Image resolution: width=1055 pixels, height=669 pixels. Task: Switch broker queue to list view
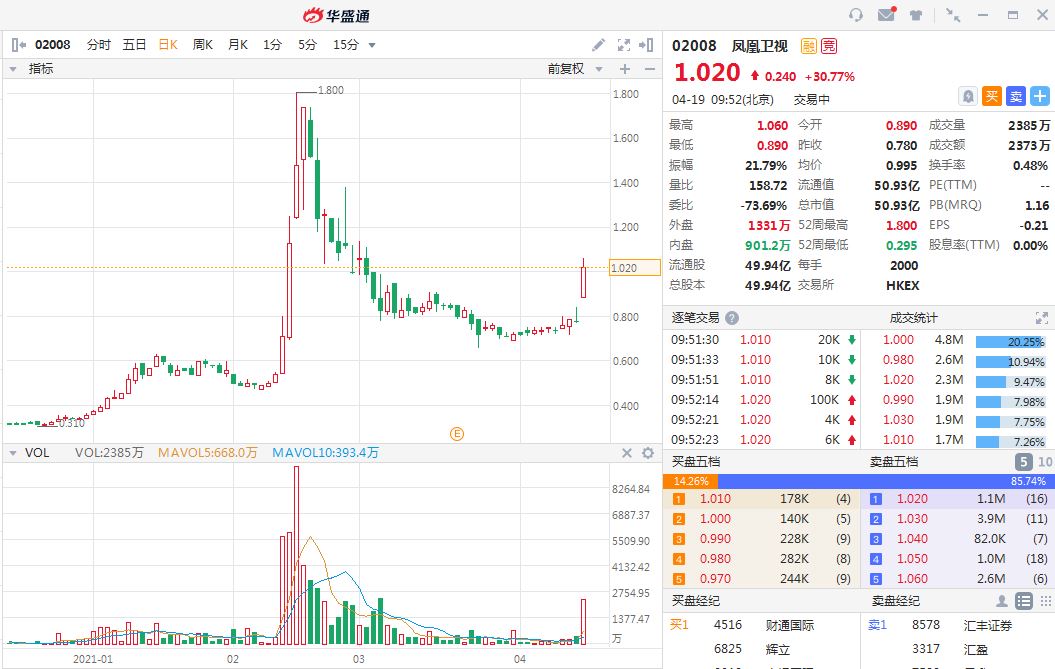[1023, 601]
